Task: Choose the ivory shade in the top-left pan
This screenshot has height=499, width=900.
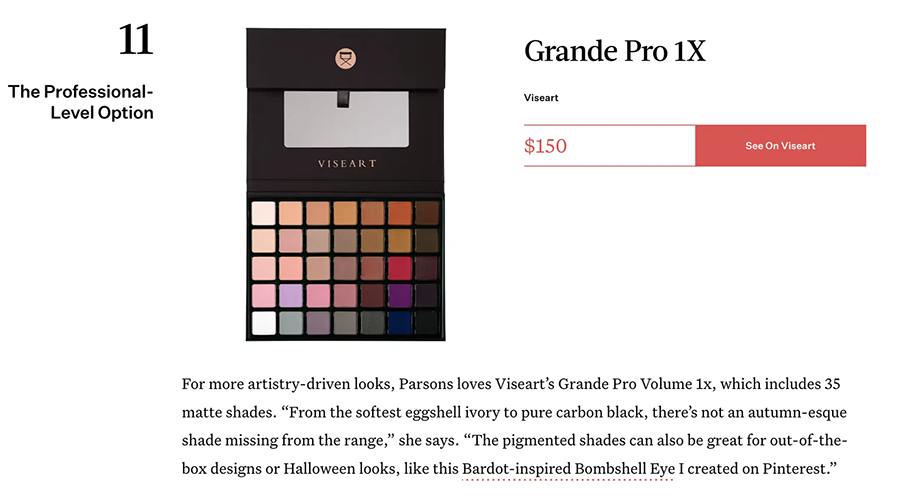Action: tap(264, 213)
